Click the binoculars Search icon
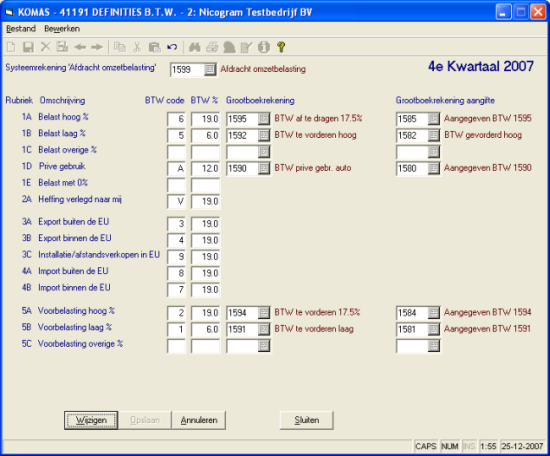 tap(195, 47)
